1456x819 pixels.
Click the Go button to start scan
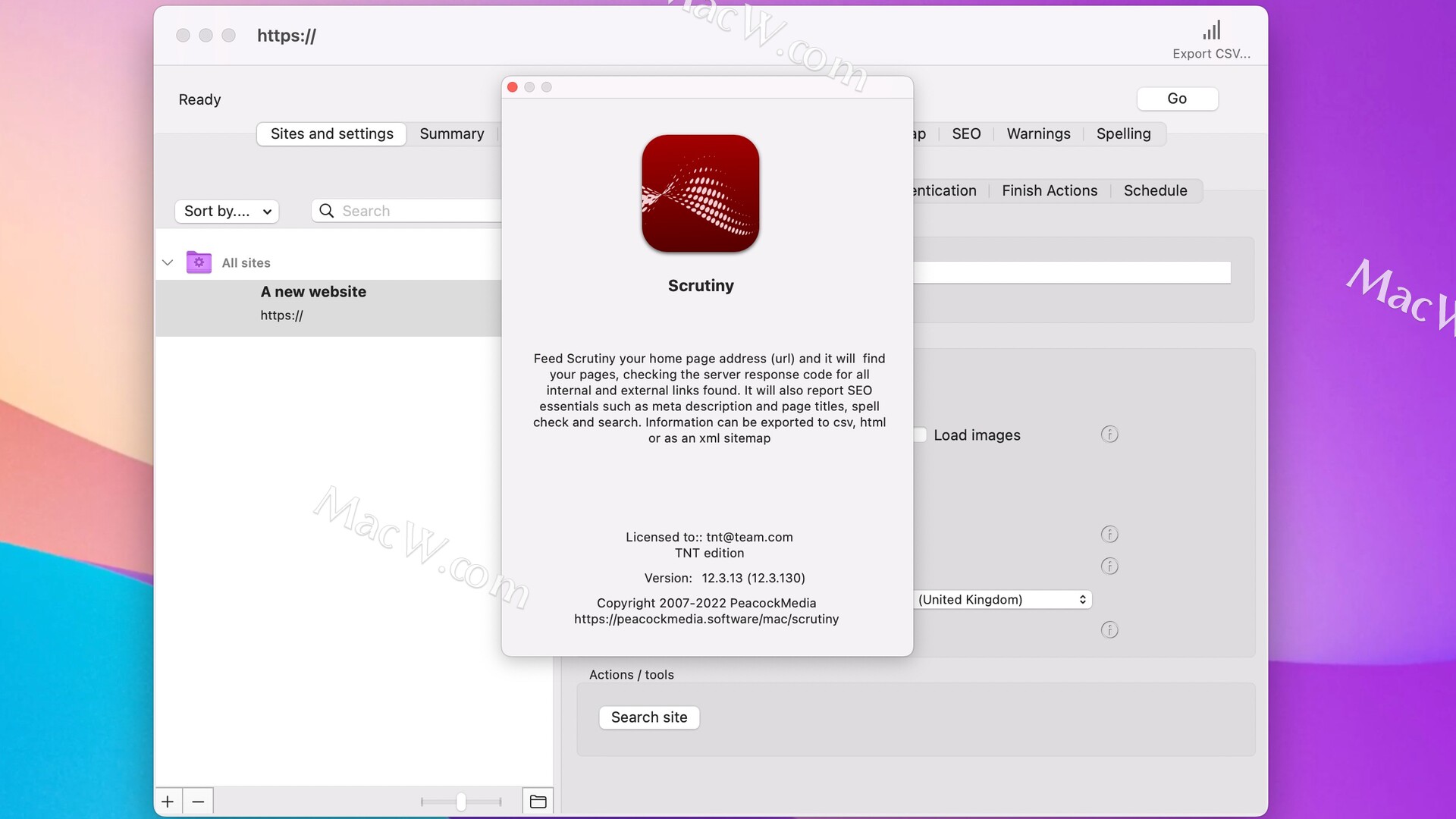(x=1177, y=99)
